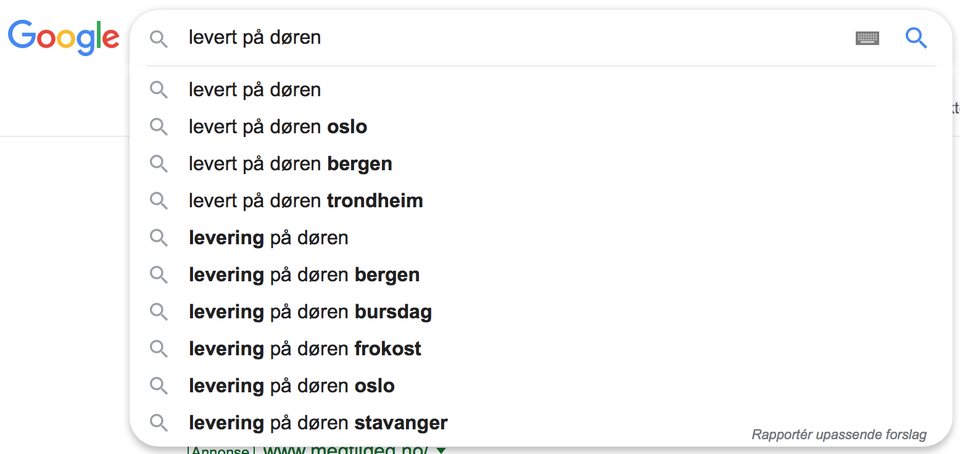This screenshot has width=960, height=454.
Task: Click the blue search magnifier button
Action: click(x=916, y=38)
